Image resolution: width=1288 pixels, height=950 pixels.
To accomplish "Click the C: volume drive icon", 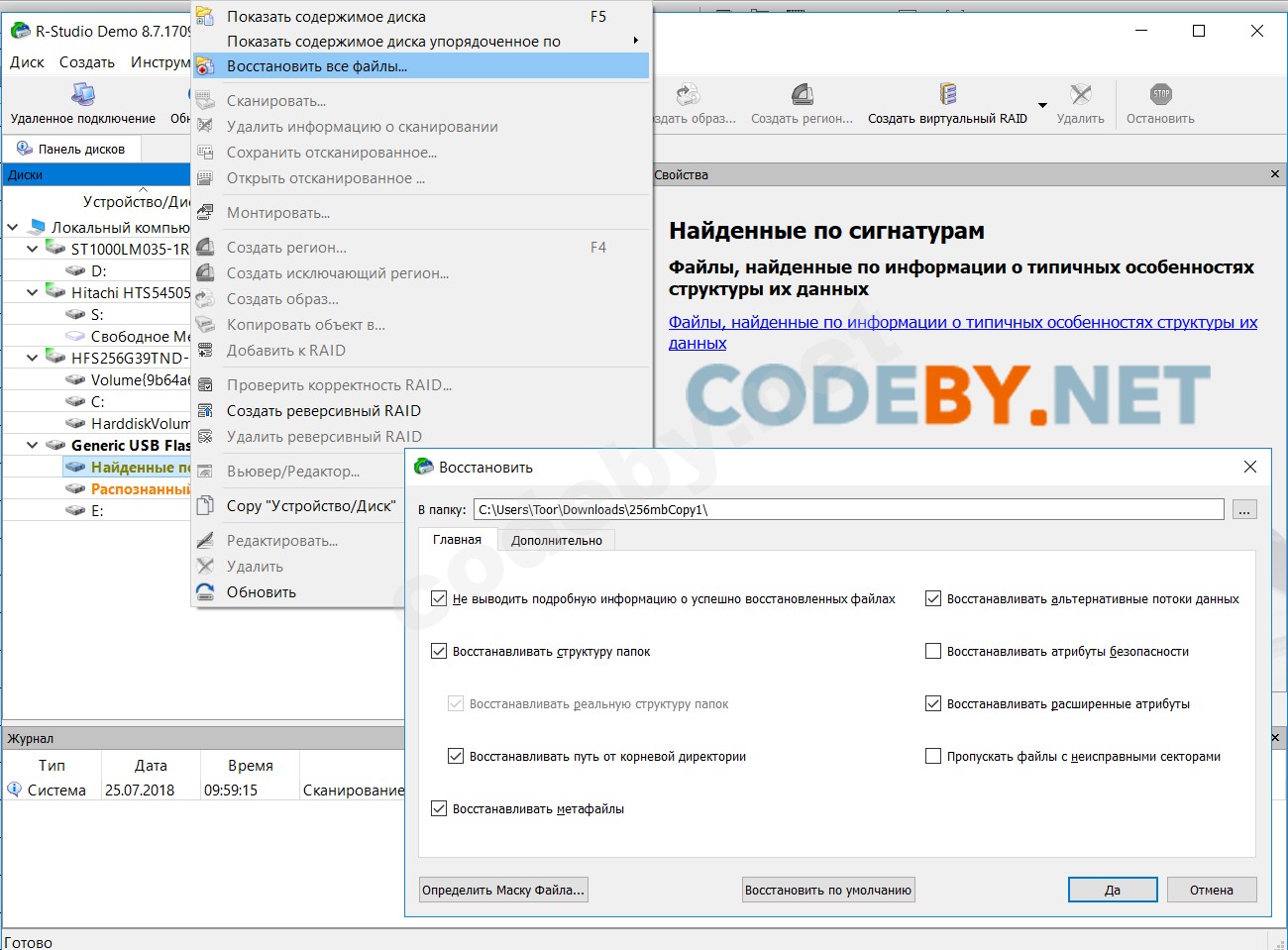I will tap(75, 401).
